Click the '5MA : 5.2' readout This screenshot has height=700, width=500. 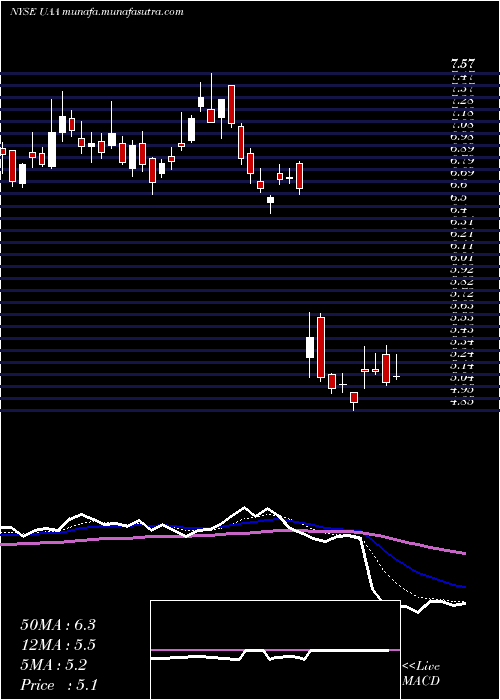(x=54, y=665)
